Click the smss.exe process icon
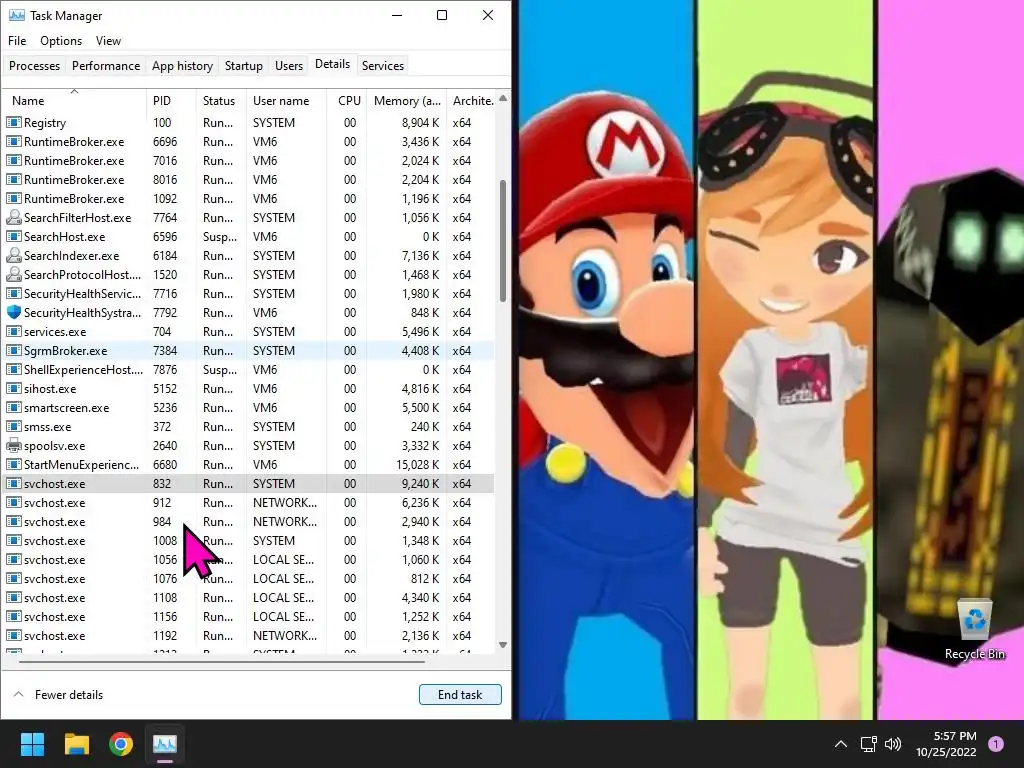 [x=14, y=426]
